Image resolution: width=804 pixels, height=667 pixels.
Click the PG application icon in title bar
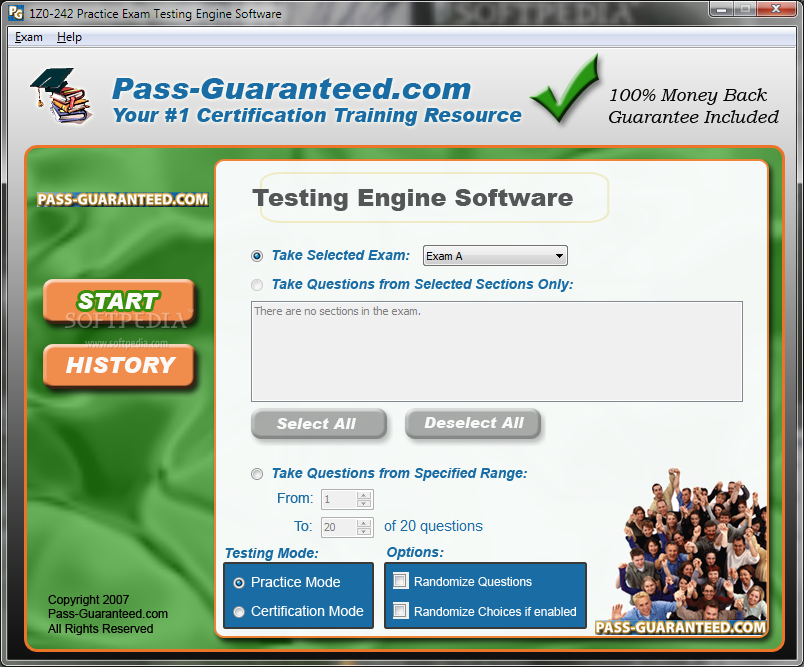[x=16, y=12]
